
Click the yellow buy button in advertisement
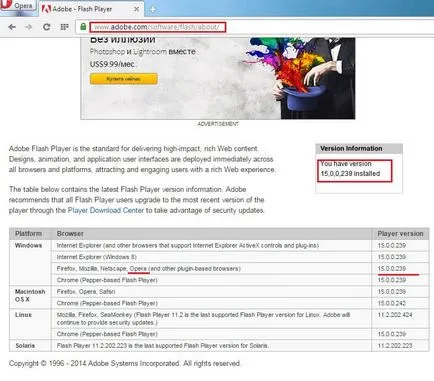tap(124, 79)
